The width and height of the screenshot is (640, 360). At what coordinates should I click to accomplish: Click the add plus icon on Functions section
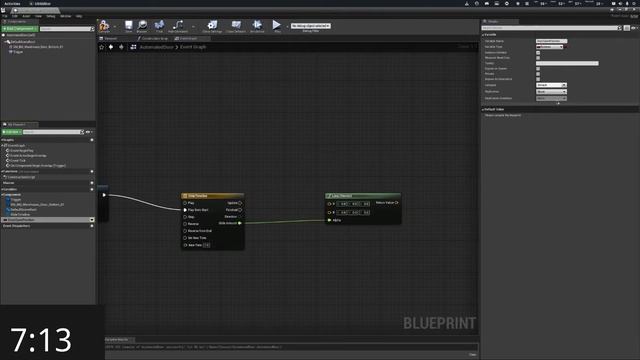(x=92, y=171)
